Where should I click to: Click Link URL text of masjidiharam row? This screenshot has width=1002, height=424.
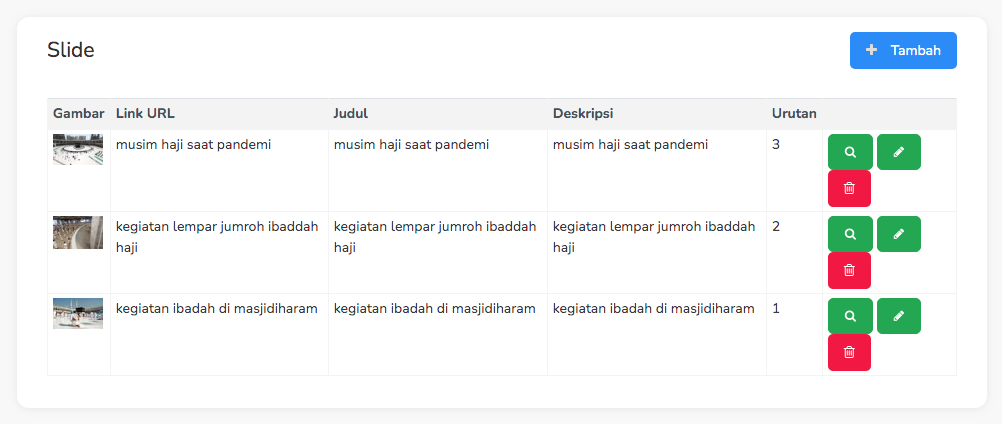coord(216,308)
